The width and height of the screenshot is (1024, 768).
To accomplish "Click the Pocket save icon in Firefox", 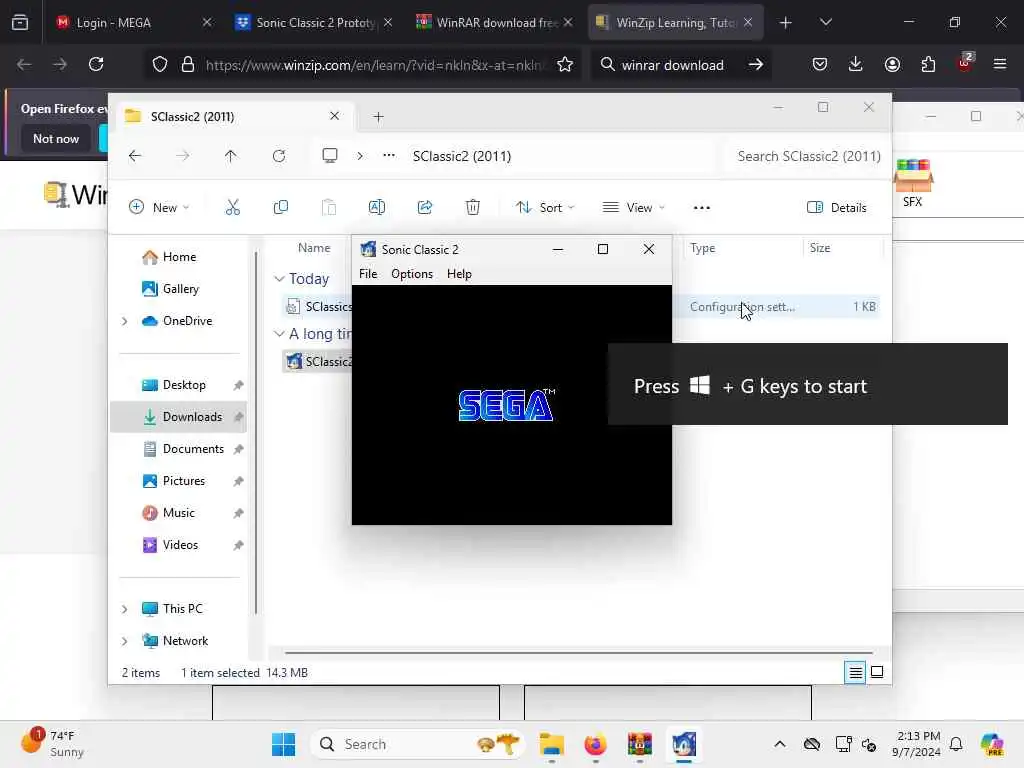I will point(820,64).
